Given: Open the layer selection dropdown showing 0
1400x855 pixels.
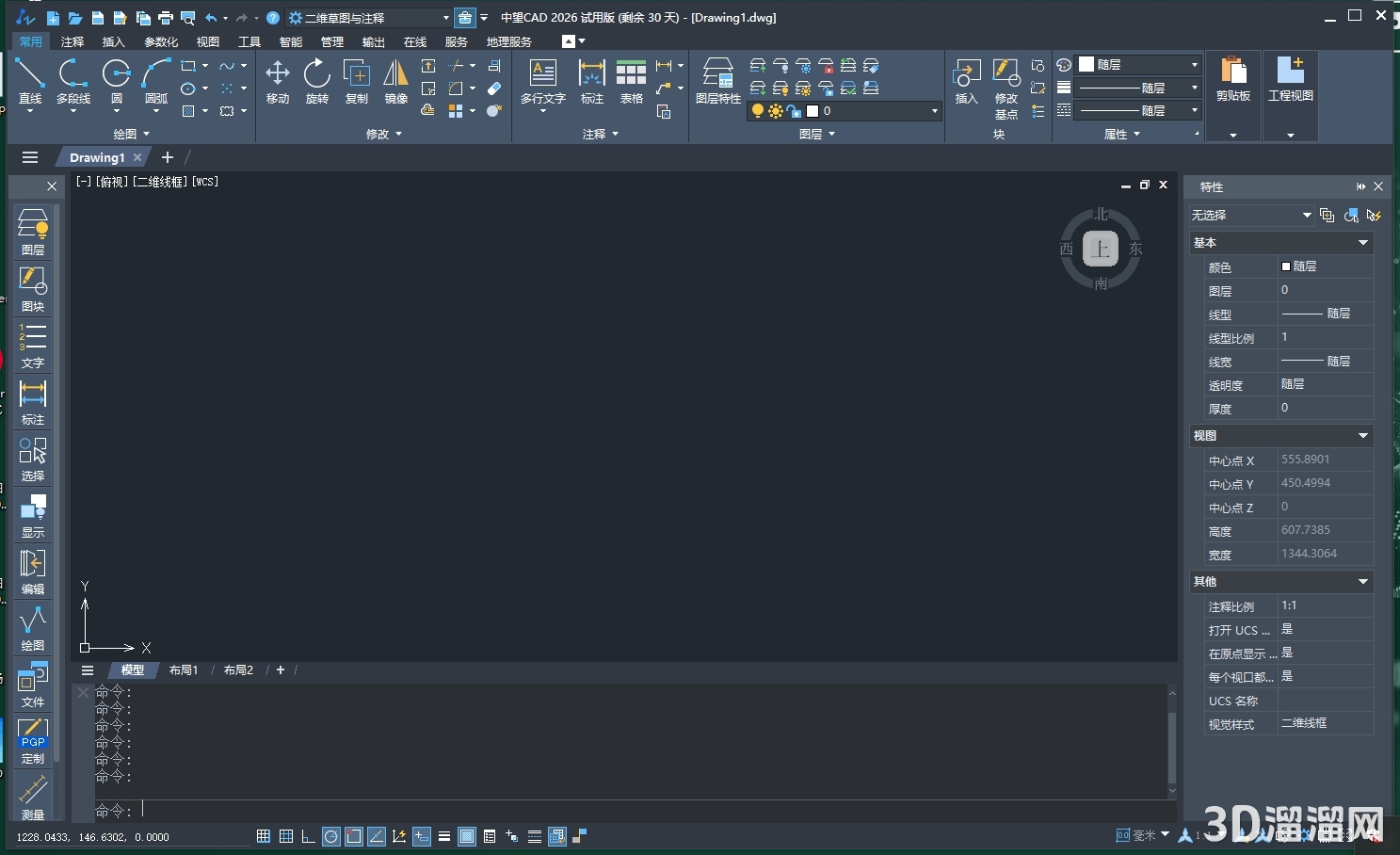Looking at the screenshot, I should point(845,111).
